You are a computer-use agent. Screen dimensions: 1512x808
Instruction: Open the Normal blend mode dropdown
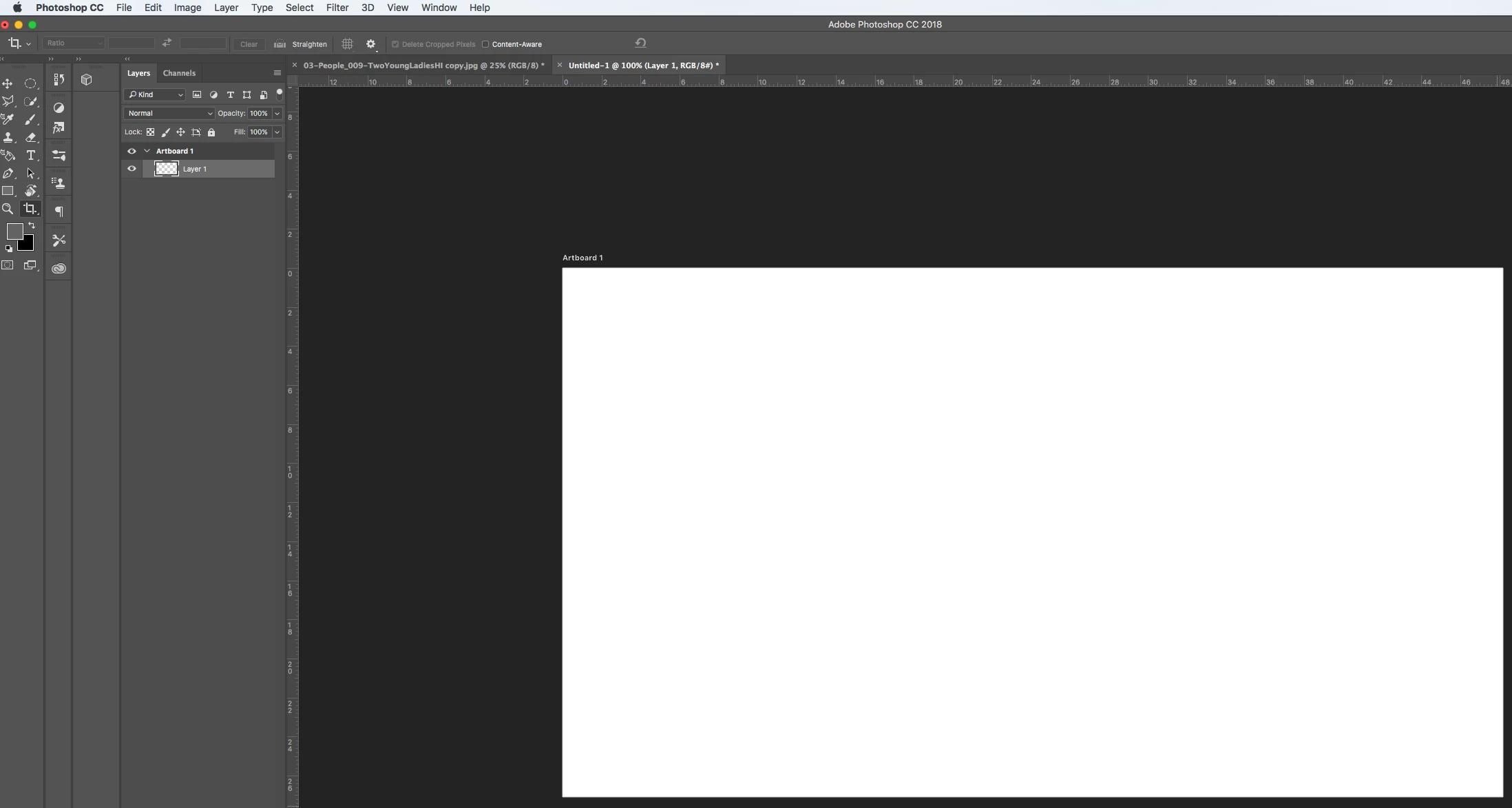169,113
